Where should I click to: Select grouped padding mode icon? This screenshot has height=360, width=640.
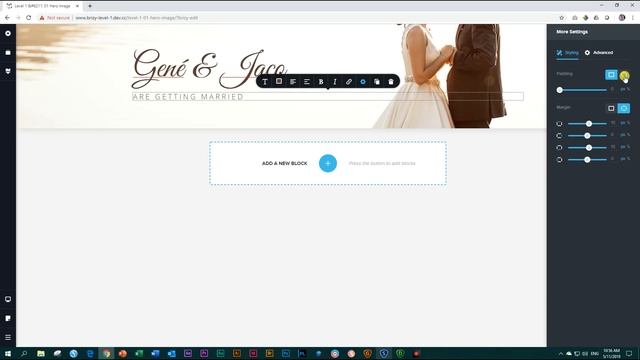pyautogui.click(x=611, y=75)
